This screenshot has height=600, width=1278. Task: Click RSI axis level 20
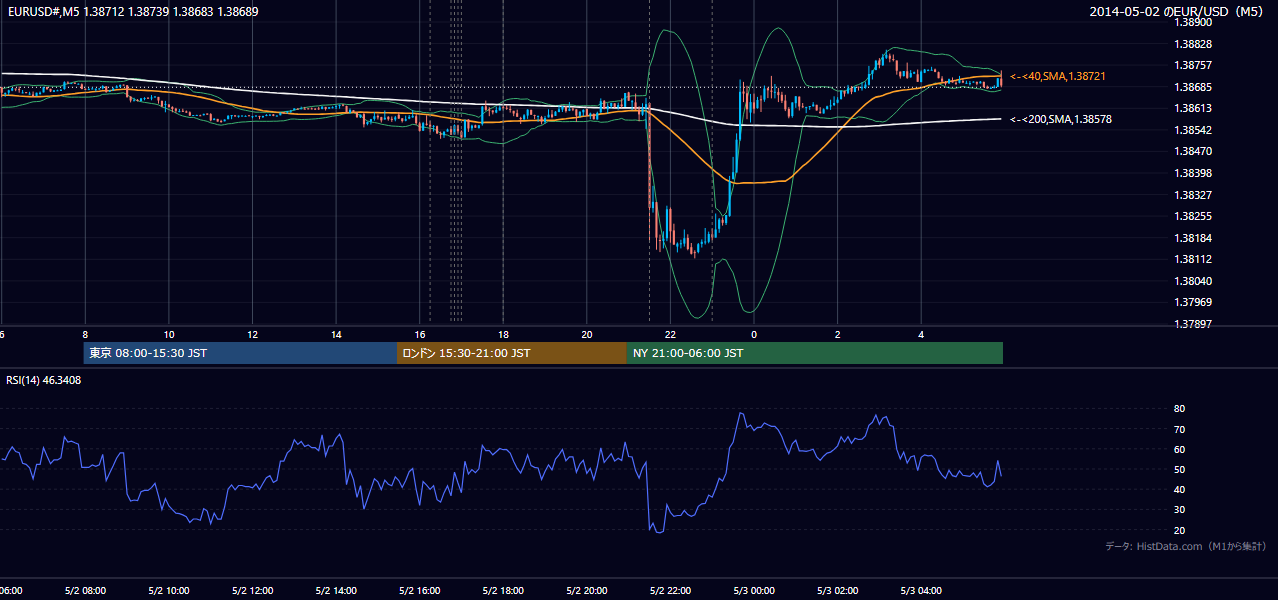(x=1179, y=530)
